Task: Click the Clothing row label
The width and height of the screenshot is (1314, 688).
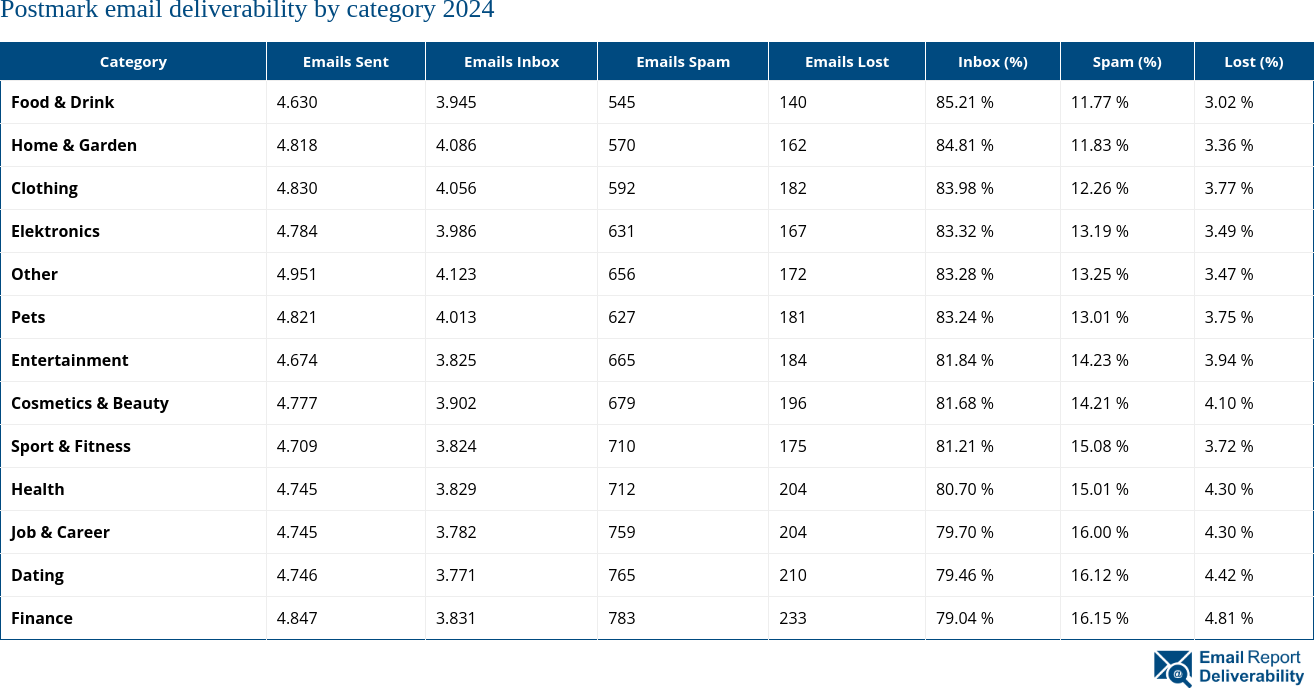Action: 44,188
